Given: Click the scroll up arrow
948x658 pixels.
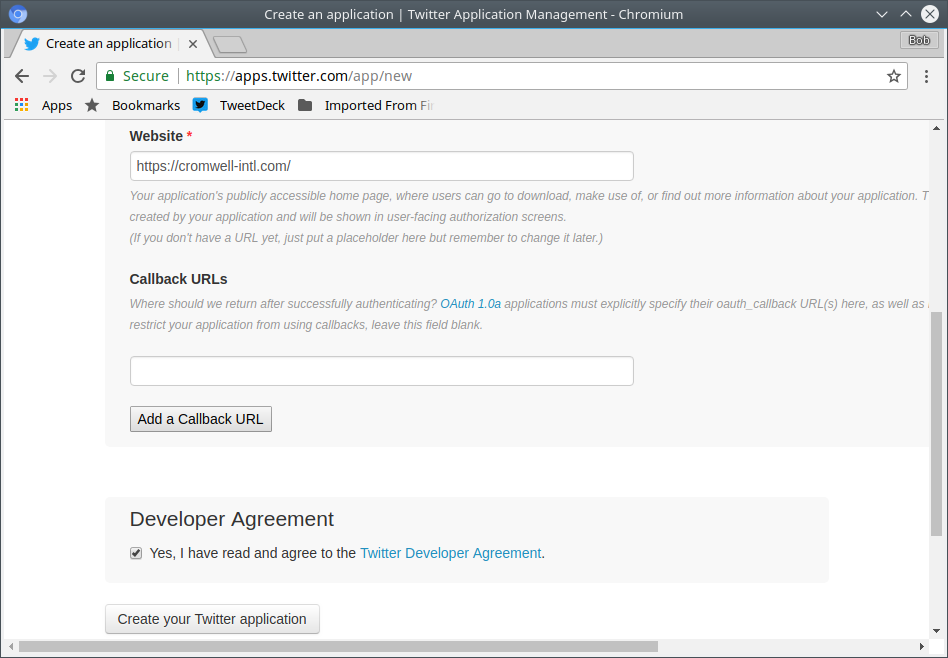Looking at the screenshot, I should pos(936,128).
